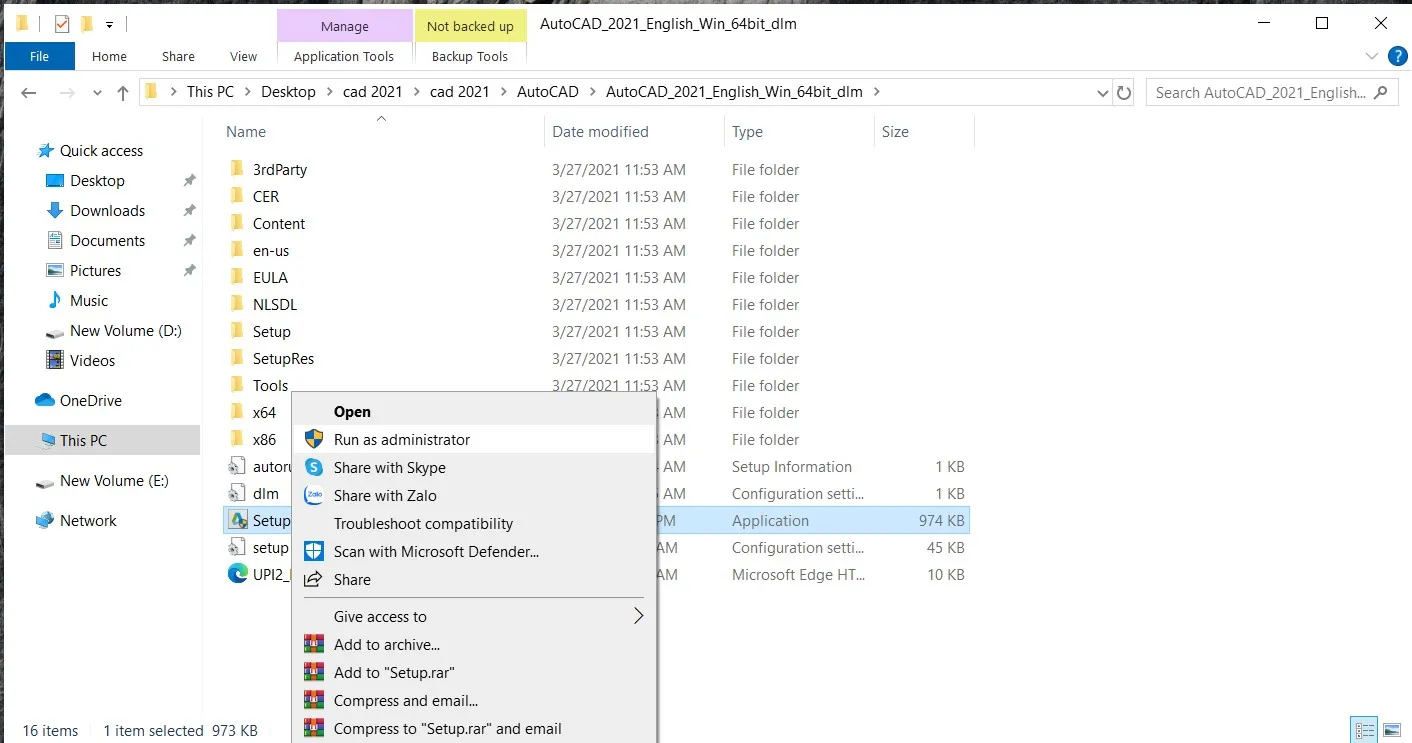Image resolution: width=1412 pixels, height=743 pixels.
Task: Switch to the View ribbon tab
Action: (243, 56)
